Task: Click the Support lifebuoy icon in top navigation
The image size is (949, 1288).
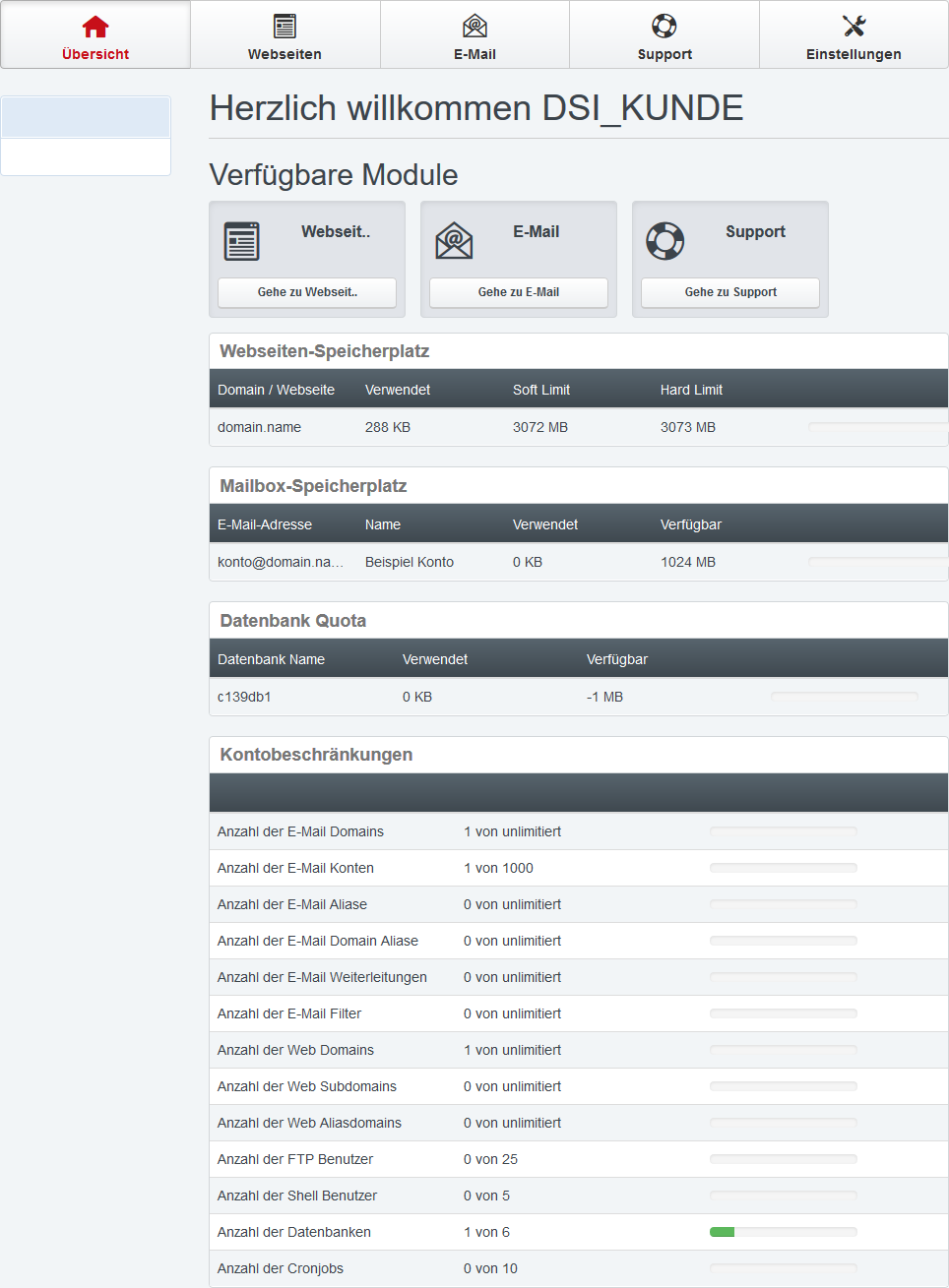Action: [x=664, y=27]
